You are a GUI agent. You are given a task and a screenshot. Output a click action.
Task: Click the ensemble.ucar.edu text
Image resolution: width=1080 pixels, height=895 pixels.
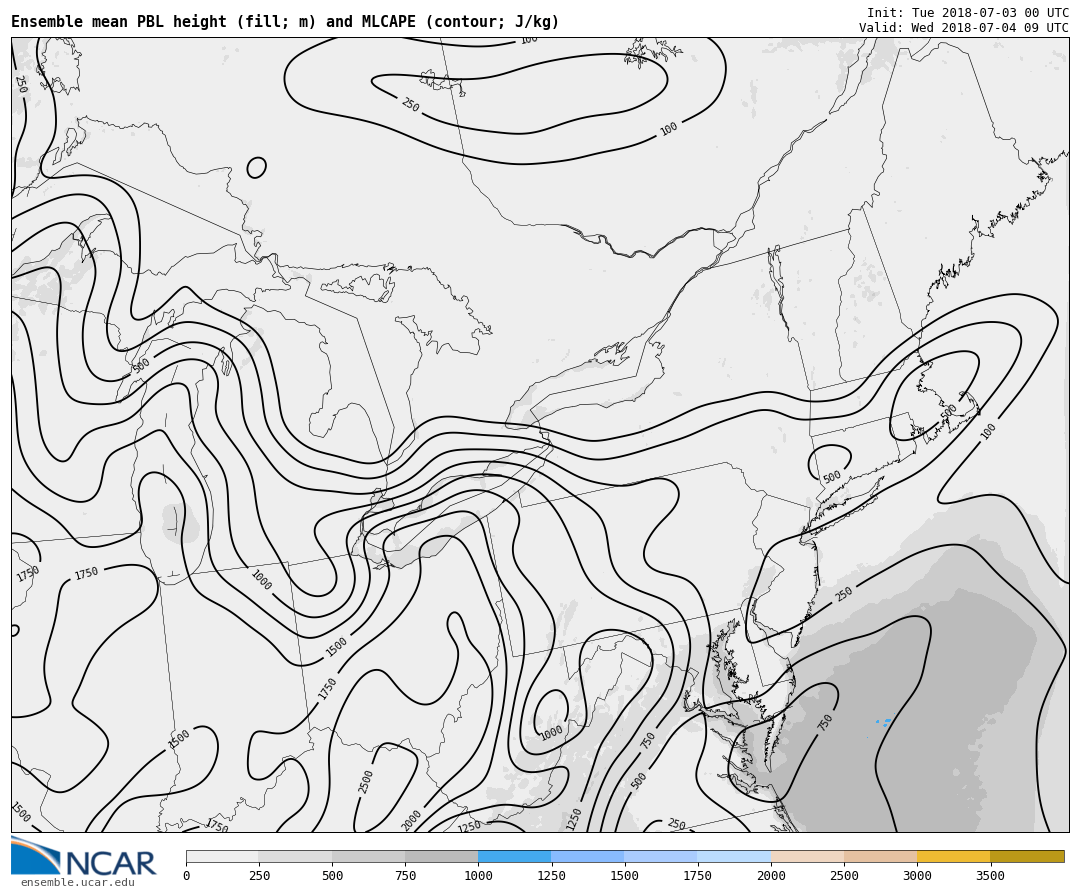tap(78, 883)
